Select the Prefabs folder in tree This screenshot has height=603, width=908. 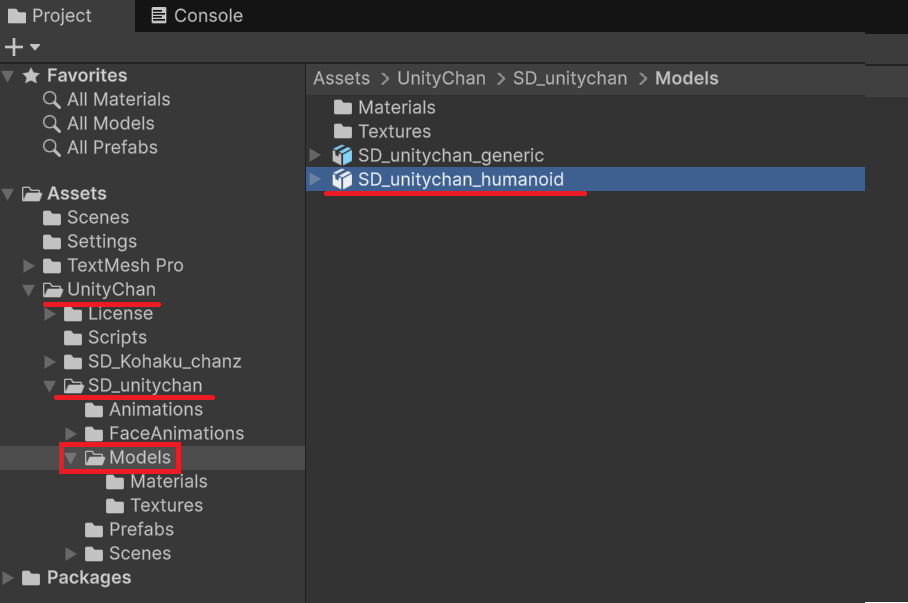[x=141, y=529]
